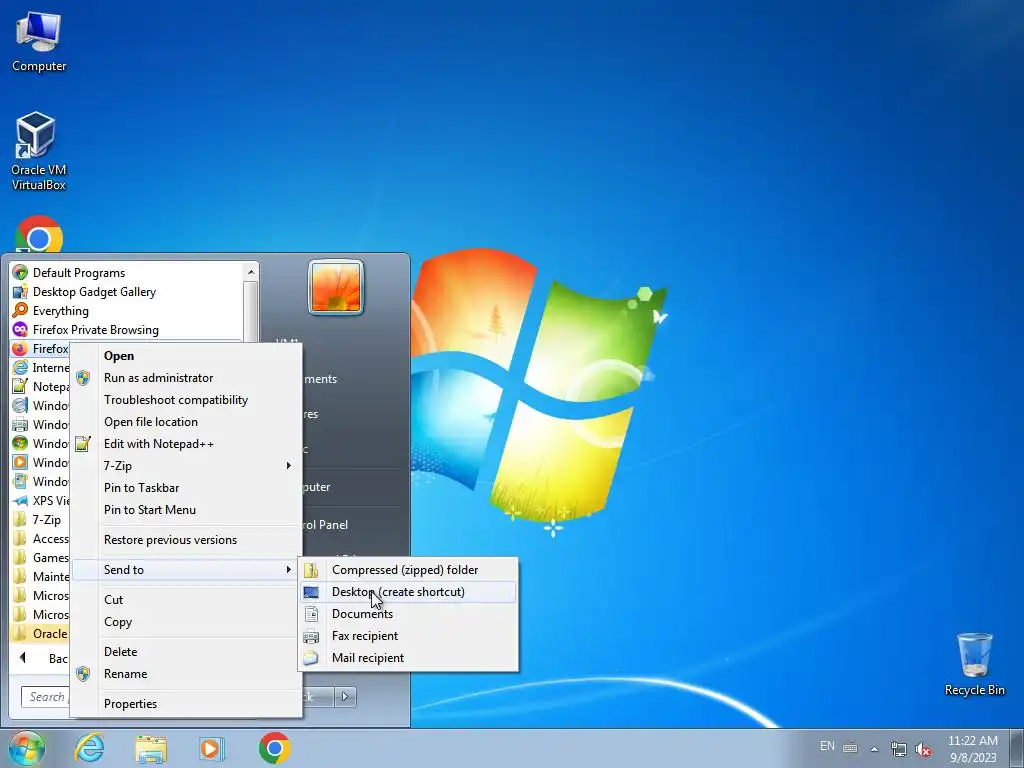Select Fax recipient in submenu
This screenshot has width=1024, height=768.
tap(408, 635)
